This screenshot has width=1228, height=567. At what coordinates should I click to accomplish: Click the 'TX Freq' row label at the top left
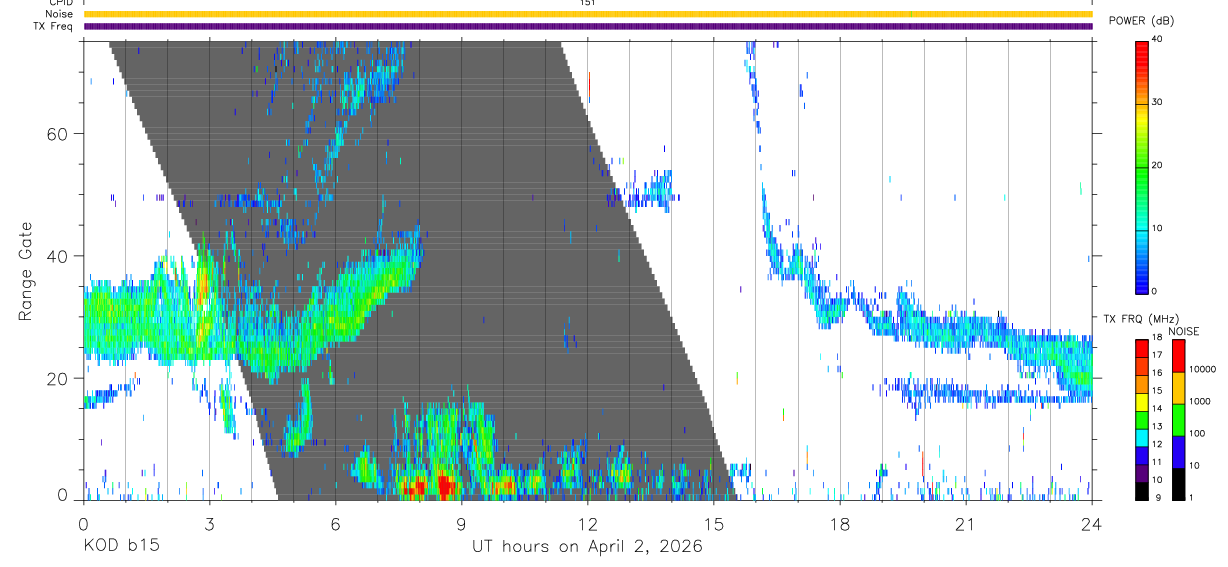(x=55, y=26)
